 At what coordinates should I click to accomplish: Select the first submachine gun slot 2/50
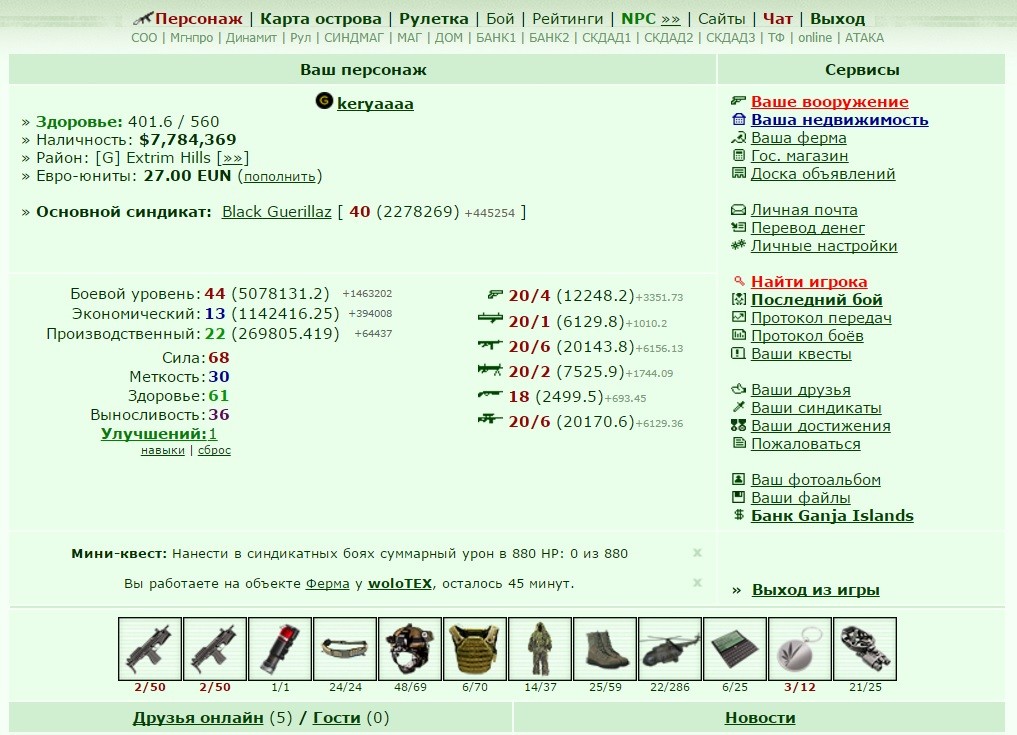click(x=150, y=649)
